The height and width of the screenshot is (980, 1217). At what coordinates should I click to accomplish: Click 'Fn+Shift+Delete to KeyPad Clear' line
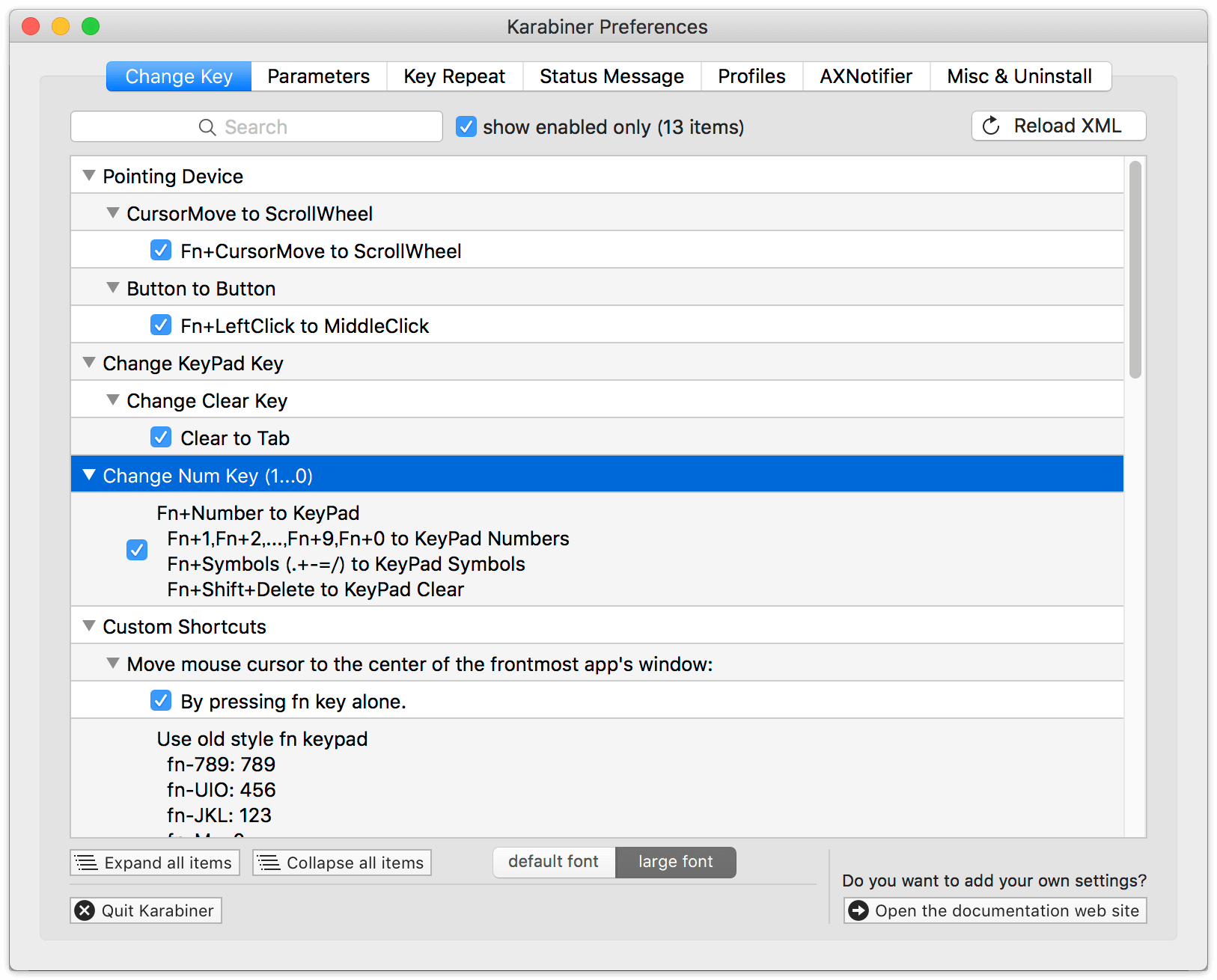pyautogui.click(x=315, y=589)
